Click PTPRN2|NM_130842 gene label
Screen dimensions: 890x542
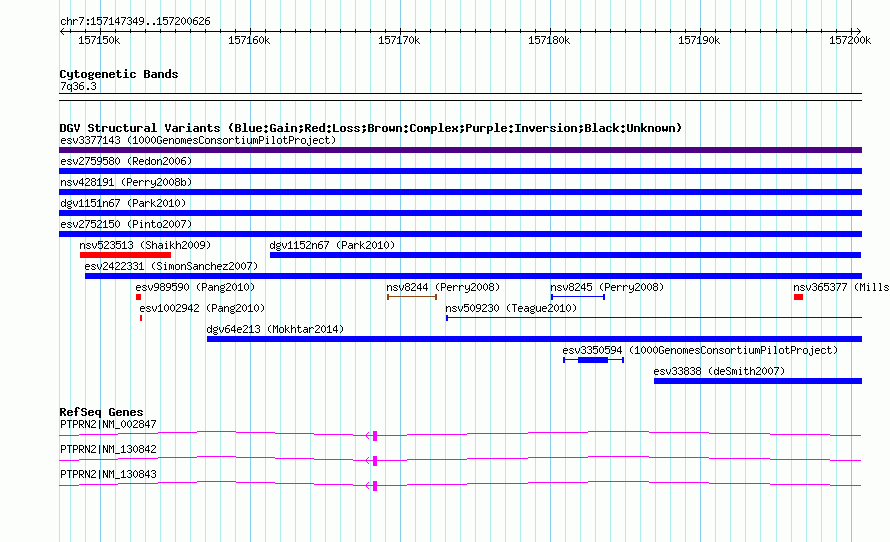click(108, 449)
